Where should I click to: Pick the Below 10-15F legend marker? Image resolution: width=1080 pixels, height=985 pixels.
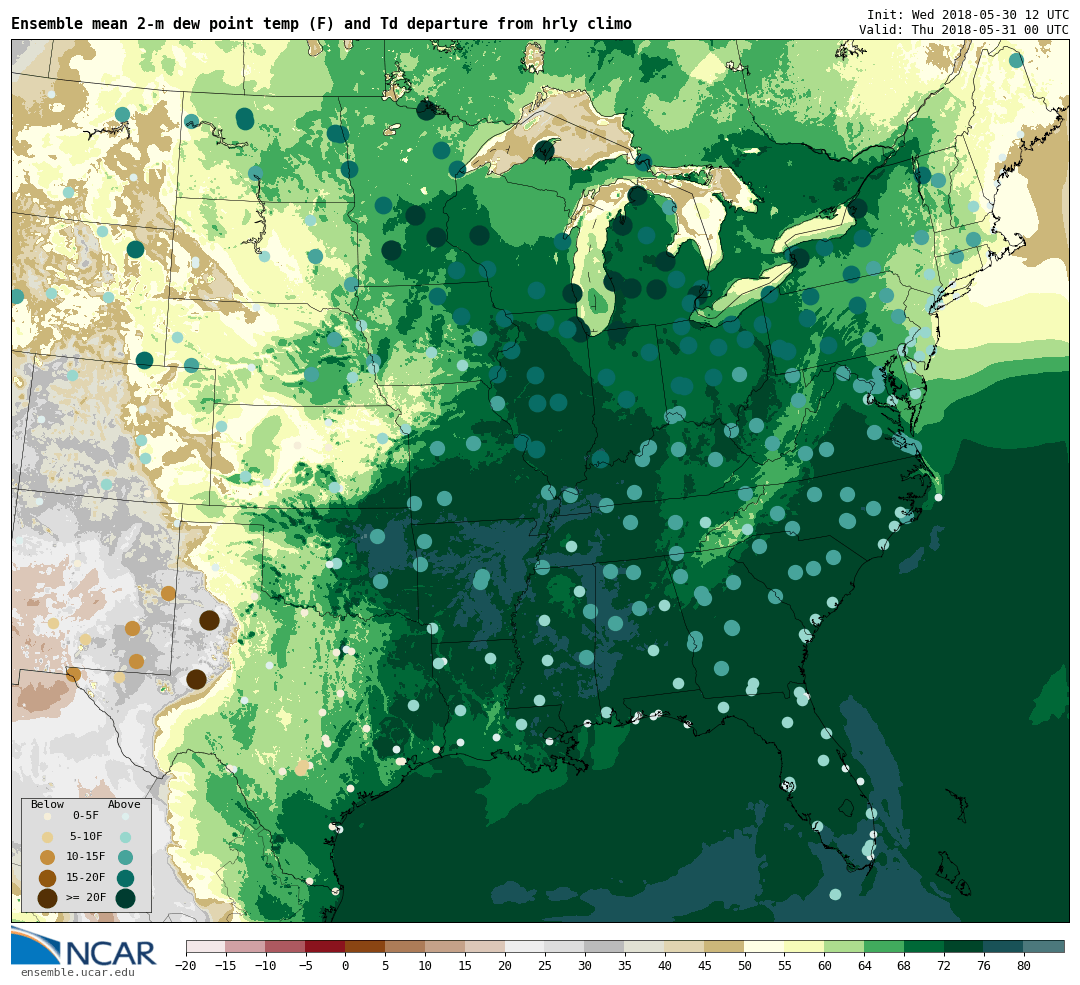(x=47, y=857)
